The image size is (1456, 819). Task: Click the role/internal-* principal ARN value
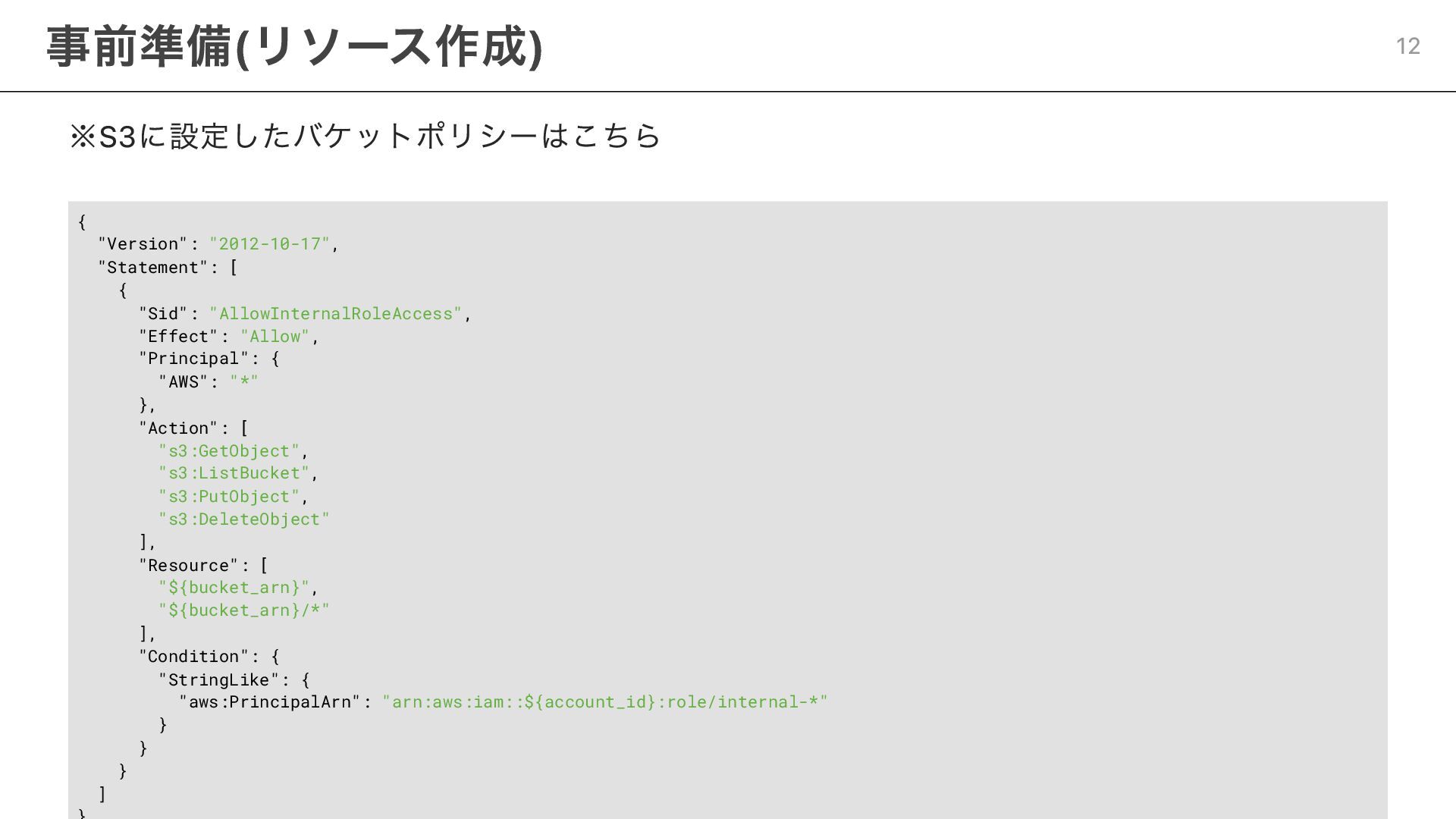click(604, 702)
